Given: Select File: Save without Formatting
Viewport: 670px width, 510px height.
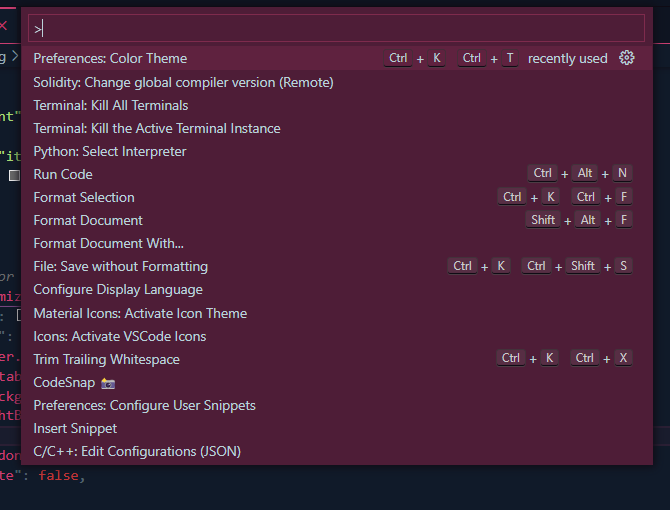Looking at the screenshot, I should click(336, 267).
